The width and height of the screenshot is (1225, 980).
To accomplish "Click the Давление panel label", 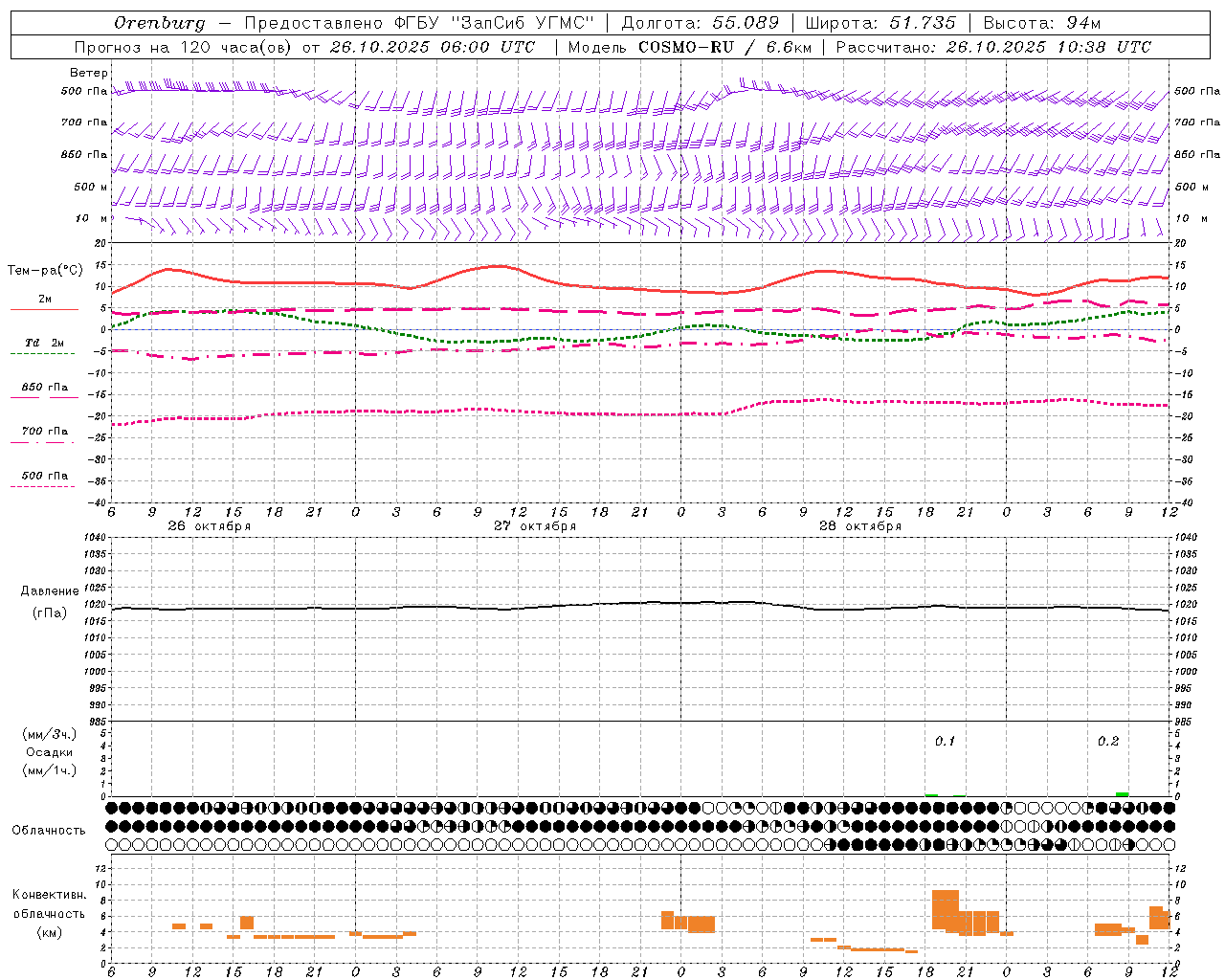I will (50, 591).
